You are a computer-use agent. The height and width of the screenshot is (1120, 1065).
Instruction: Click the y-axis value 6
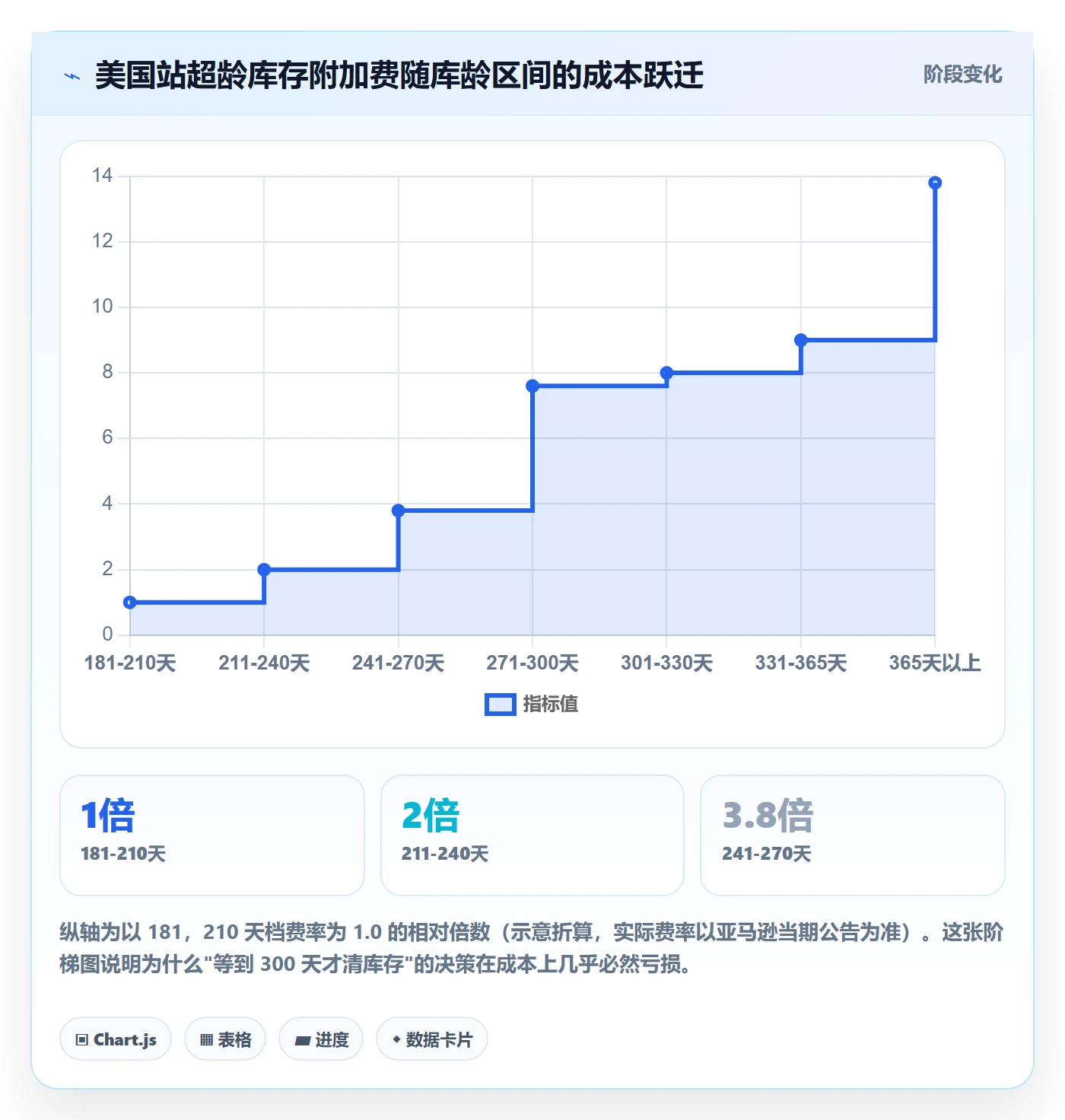click(107, 437)
